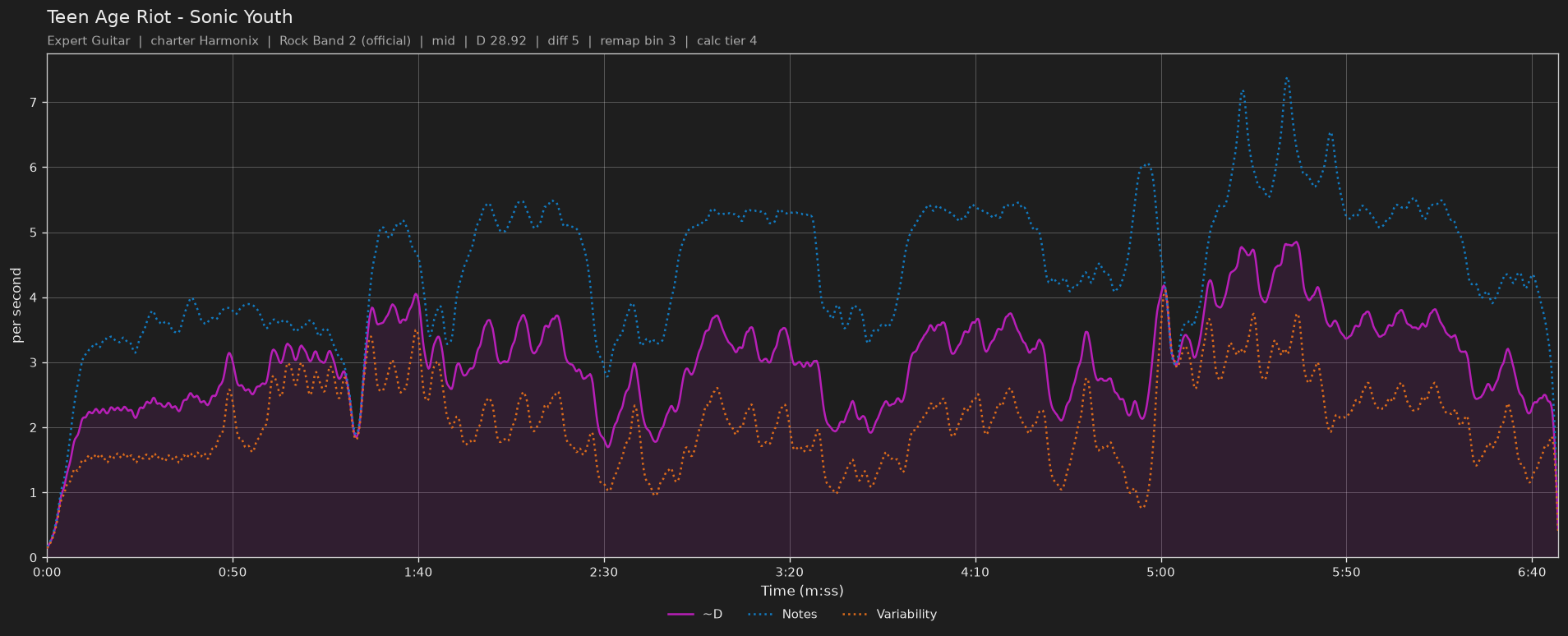Click the per second y-axis label
1568x636 pixels.
[x=16, y=306]
